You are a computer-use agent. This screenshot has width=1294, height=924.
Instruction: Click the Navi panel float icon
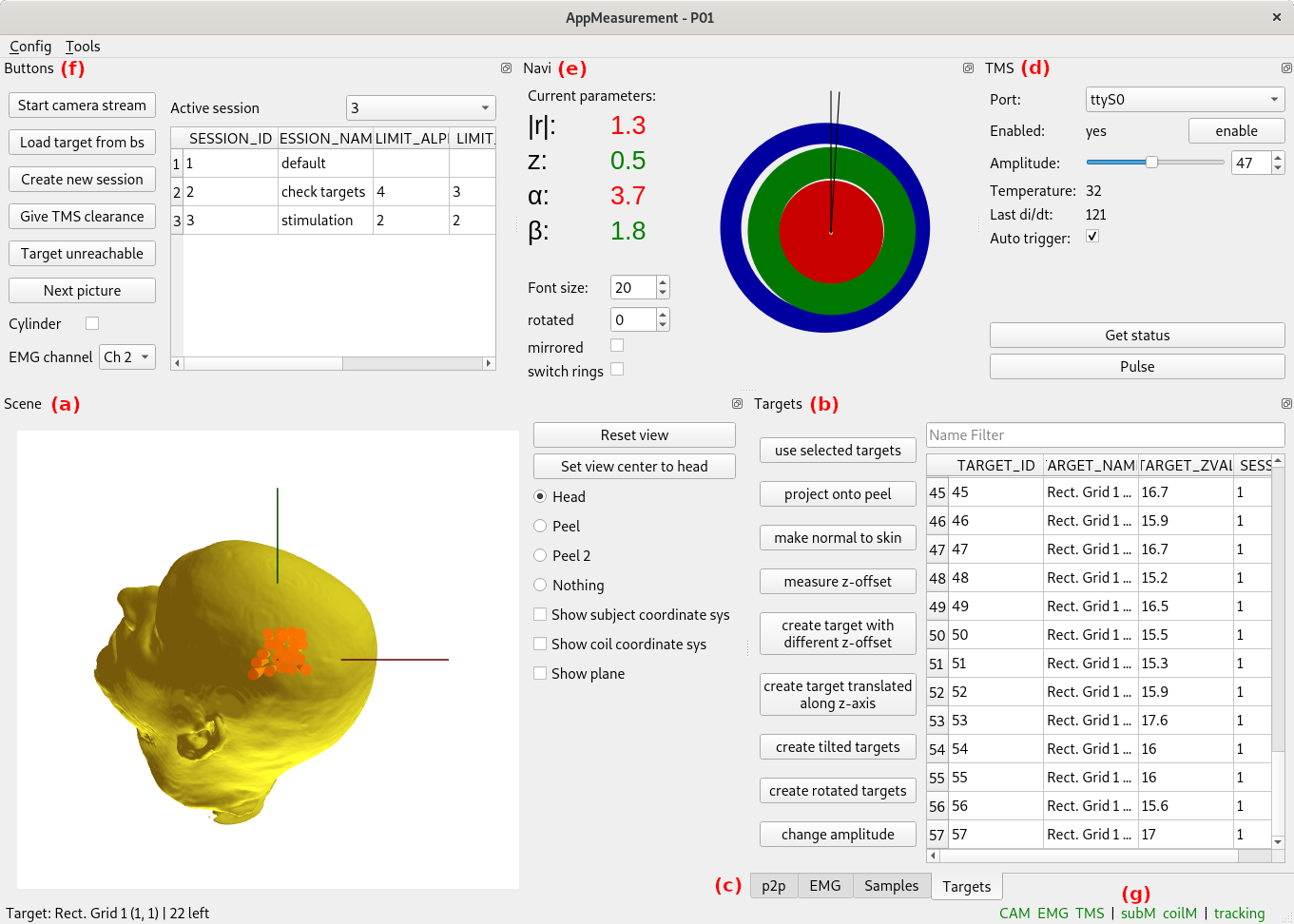click(968, 68)
